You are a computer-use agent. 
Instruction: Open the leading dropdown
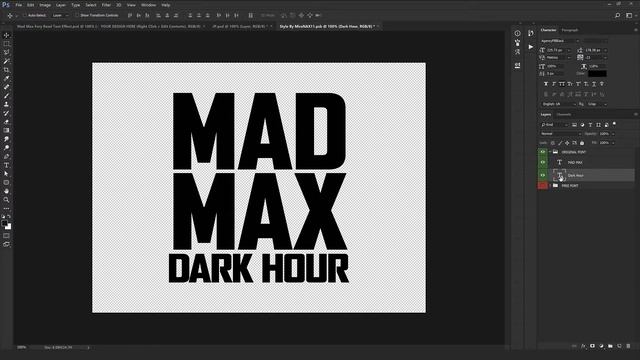click(x=605, y=50)
